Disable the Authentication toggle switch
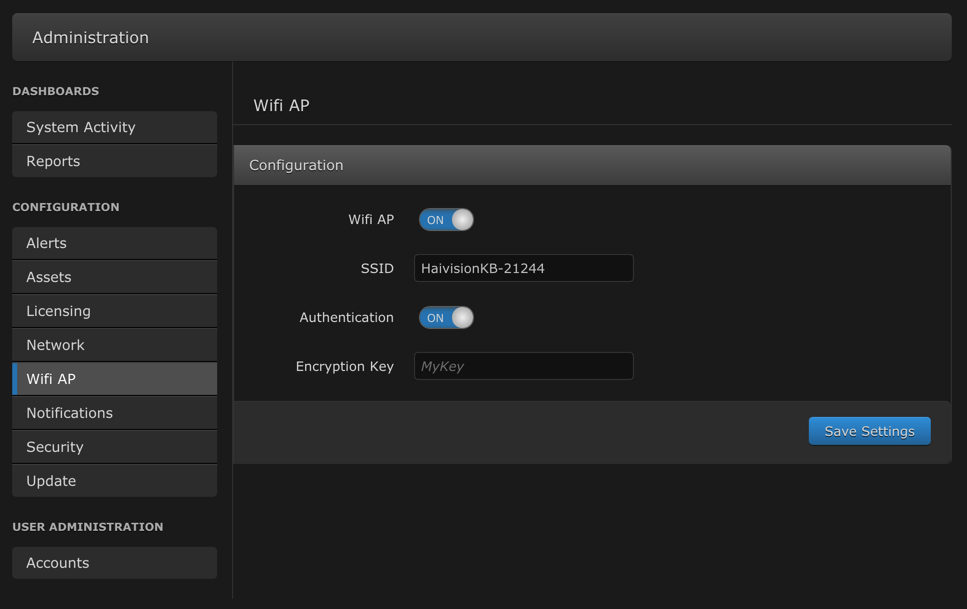This screenshot has width=967, height=609. click(446, 318)
